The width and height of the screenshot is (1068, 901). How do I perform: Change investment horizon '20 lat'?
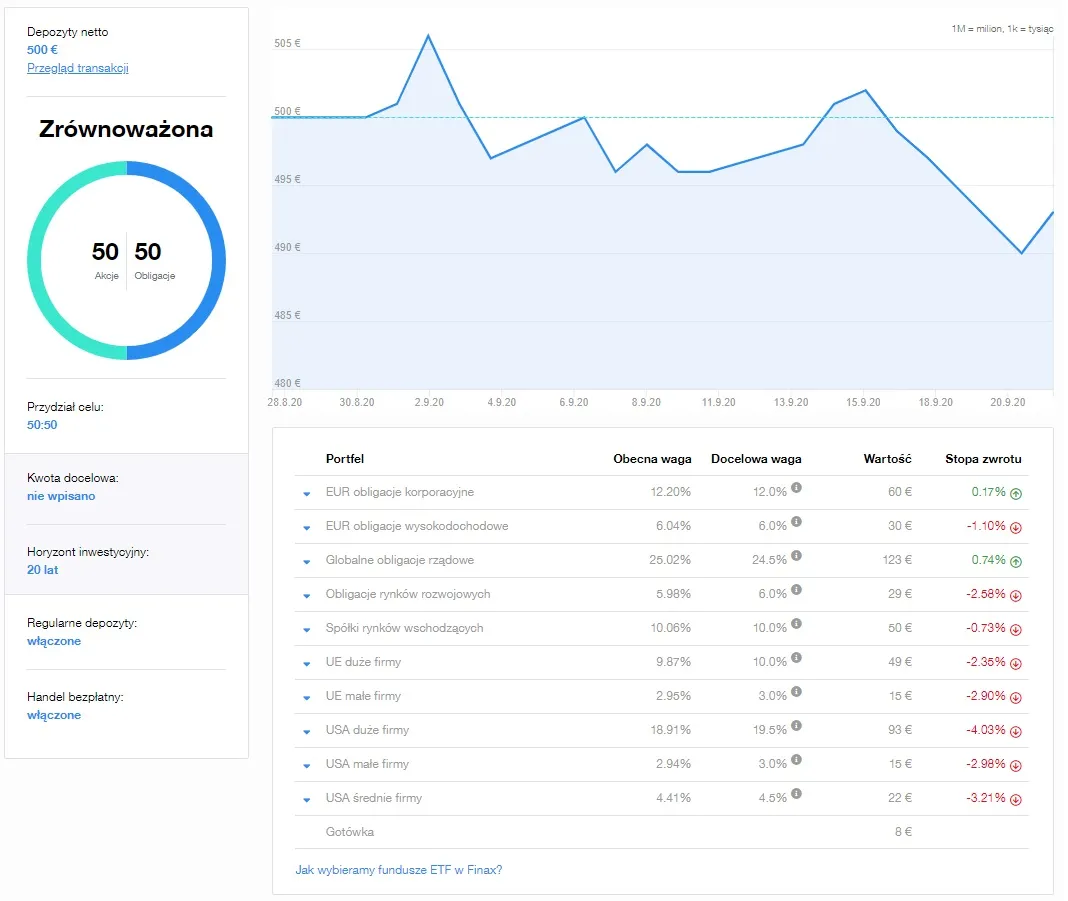42,569
